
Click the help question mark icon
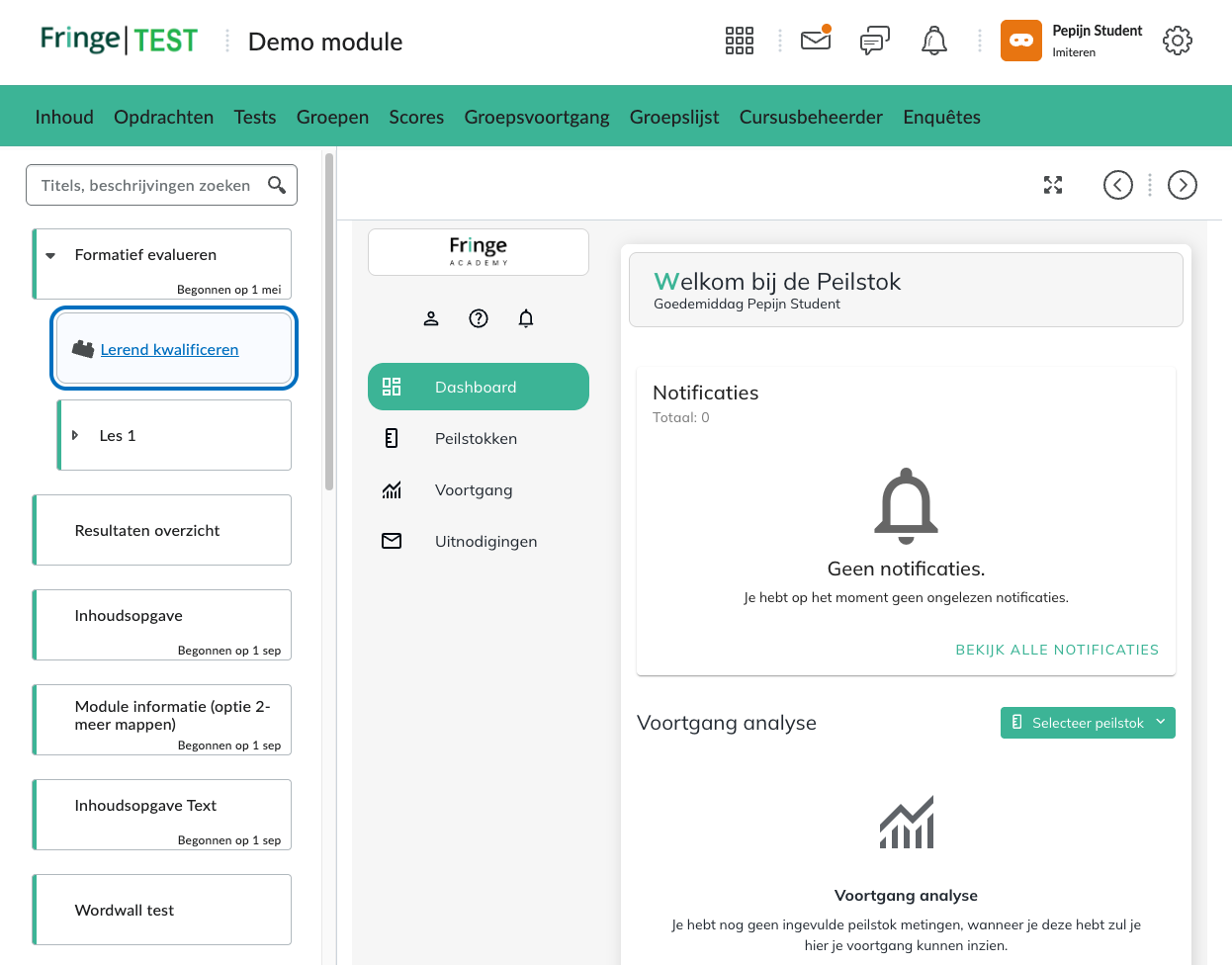pyautogui.click(x=479, y=318)
